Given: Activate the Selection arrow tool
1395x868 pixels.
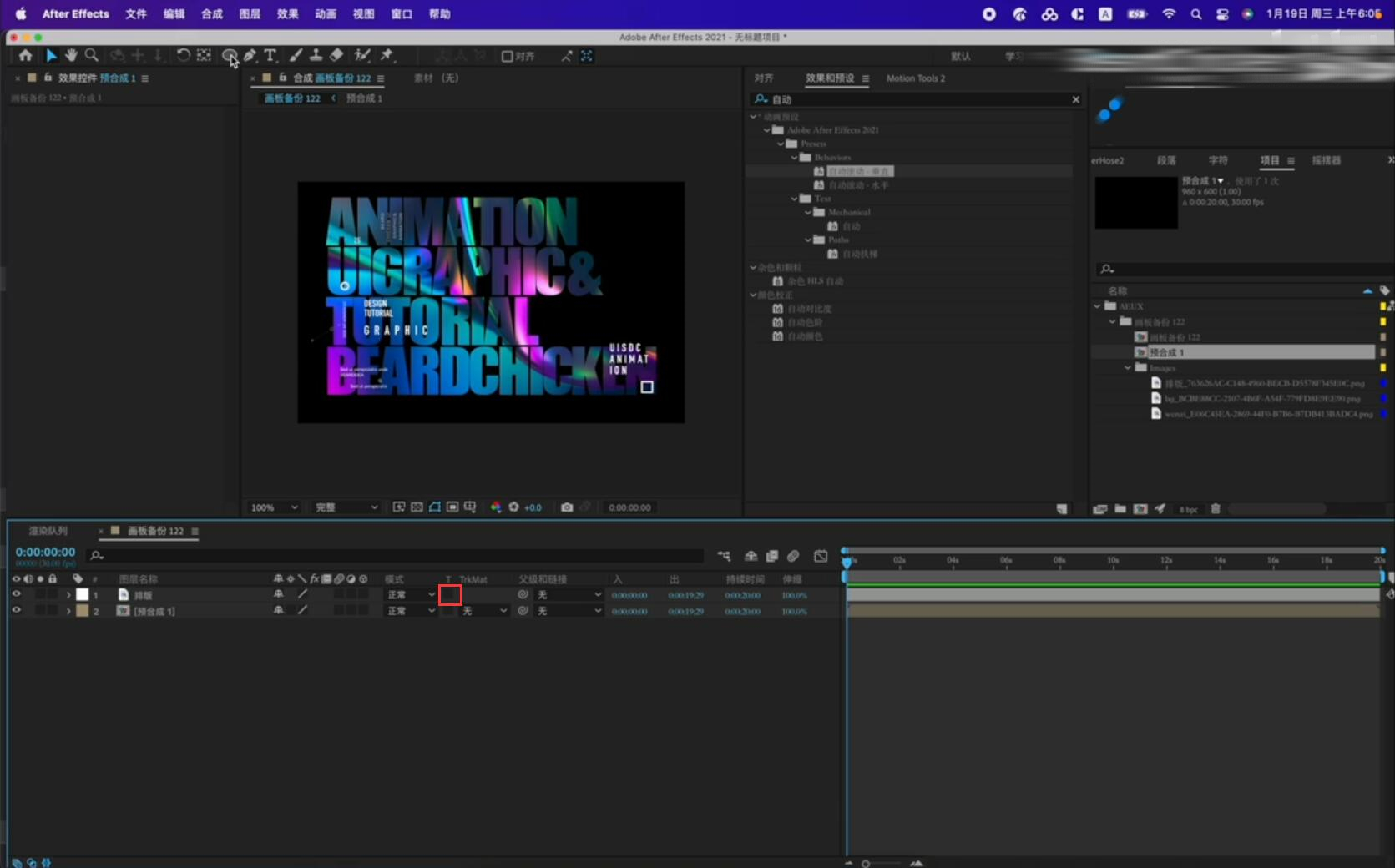Looking at the screenshot, I should point(51,55).
